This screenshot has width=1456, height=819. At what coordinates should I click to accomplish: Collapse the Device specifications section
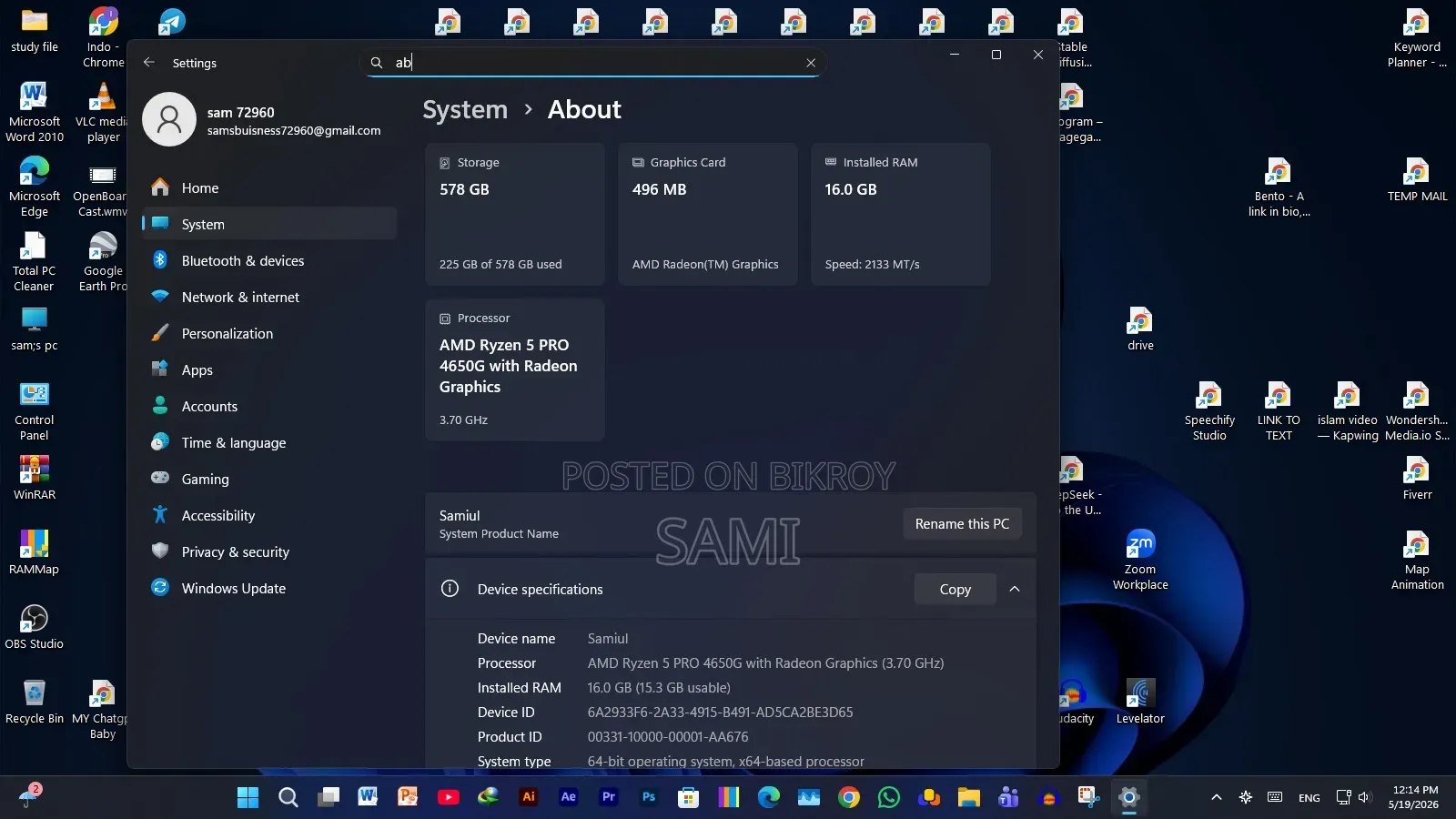(1015, 589)
